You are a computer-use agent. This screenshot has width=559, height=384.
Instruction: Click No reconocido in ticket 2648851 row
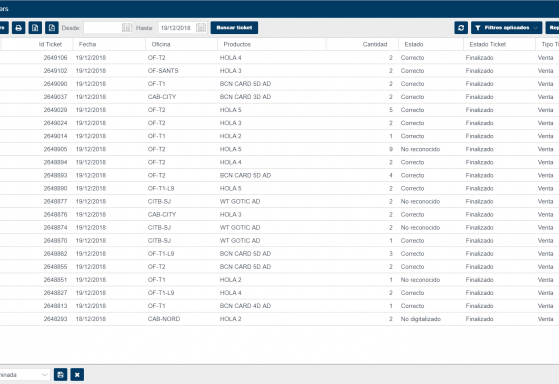click(420, 280)
